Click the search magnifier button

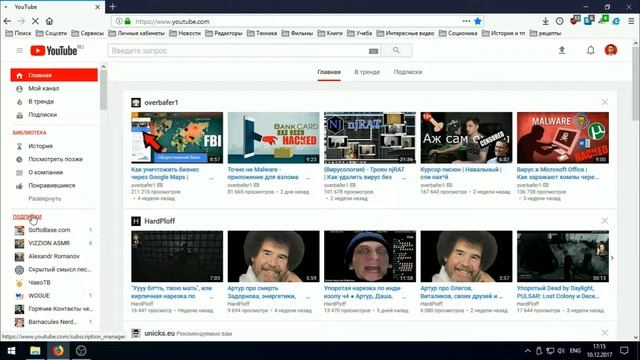pyautogui.click(x=396, y=50)
